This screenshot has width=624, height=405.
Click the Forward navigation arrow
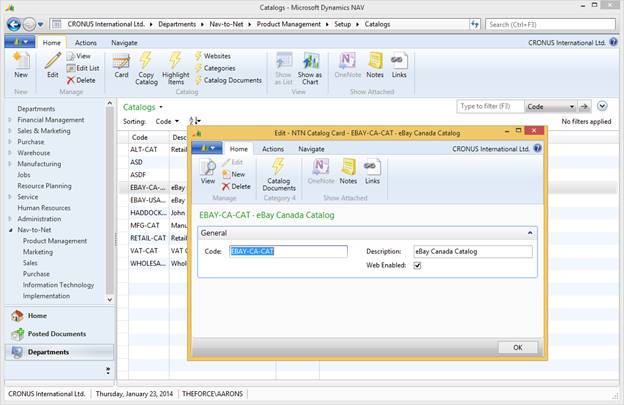click(x=29, y=25)
